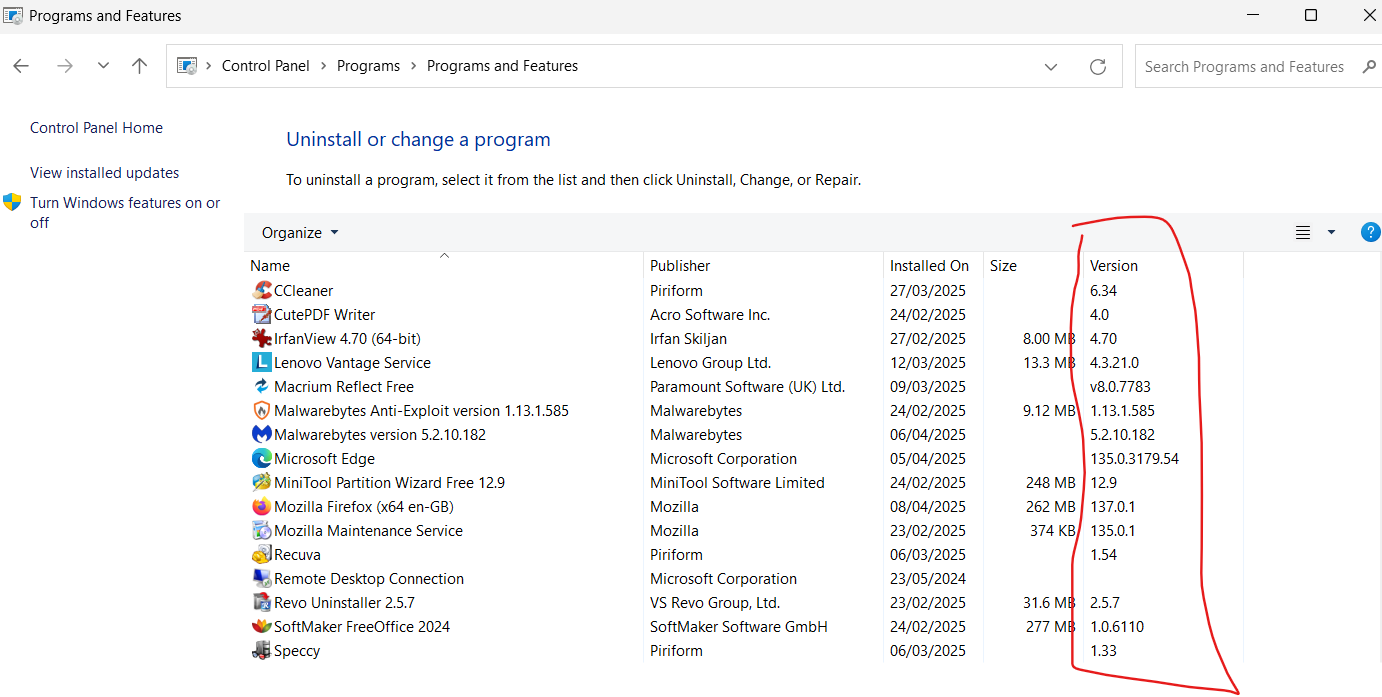Click the MiniTool Partition Wizard icon
Image resolution: width=1382 pixels, height=697 pixels.
point(262,482)
